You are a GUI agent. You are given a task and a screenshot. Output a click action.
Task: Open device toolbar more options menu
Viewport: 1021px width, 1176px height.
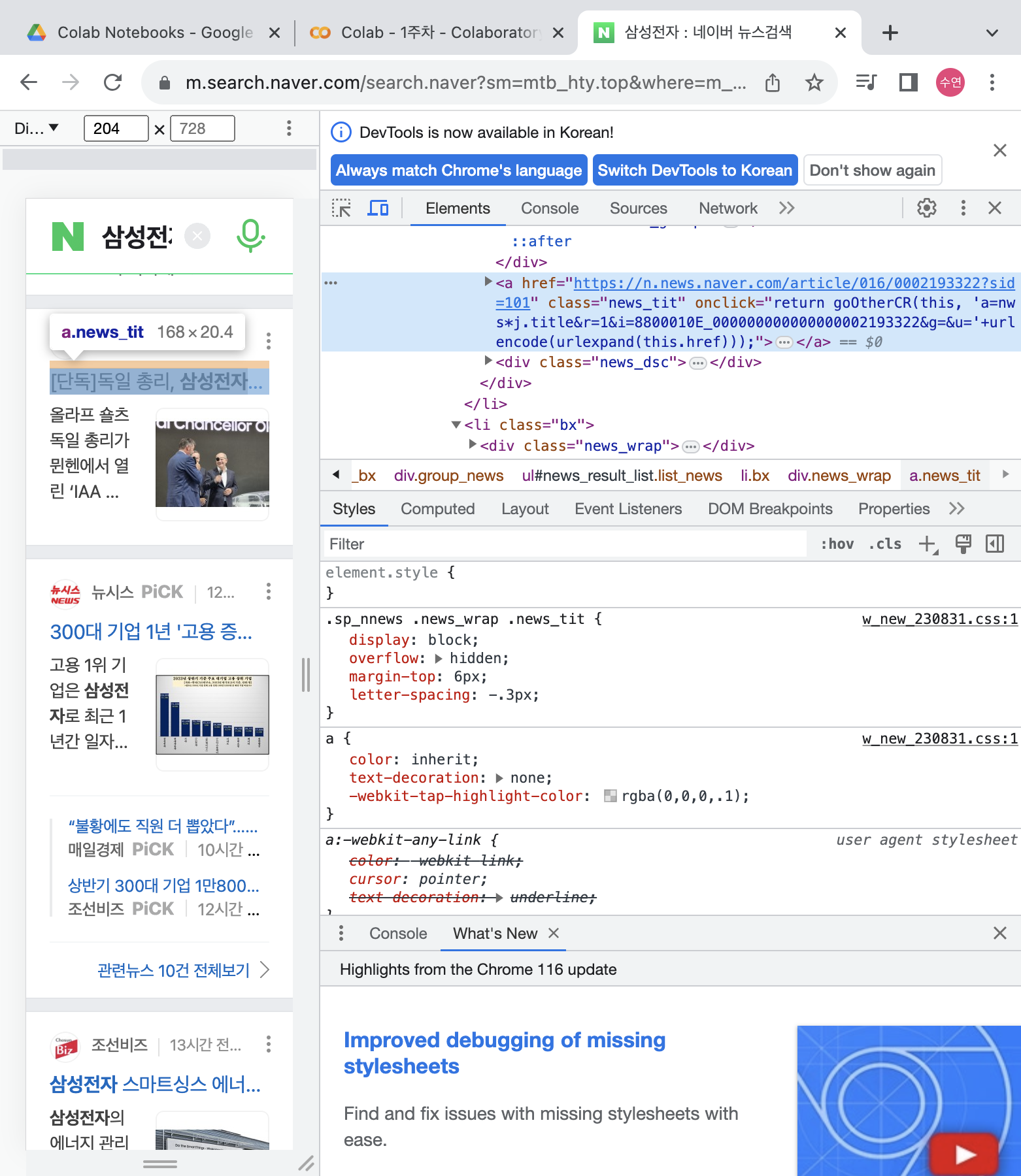pyautogui.click(x=289, y=129)
